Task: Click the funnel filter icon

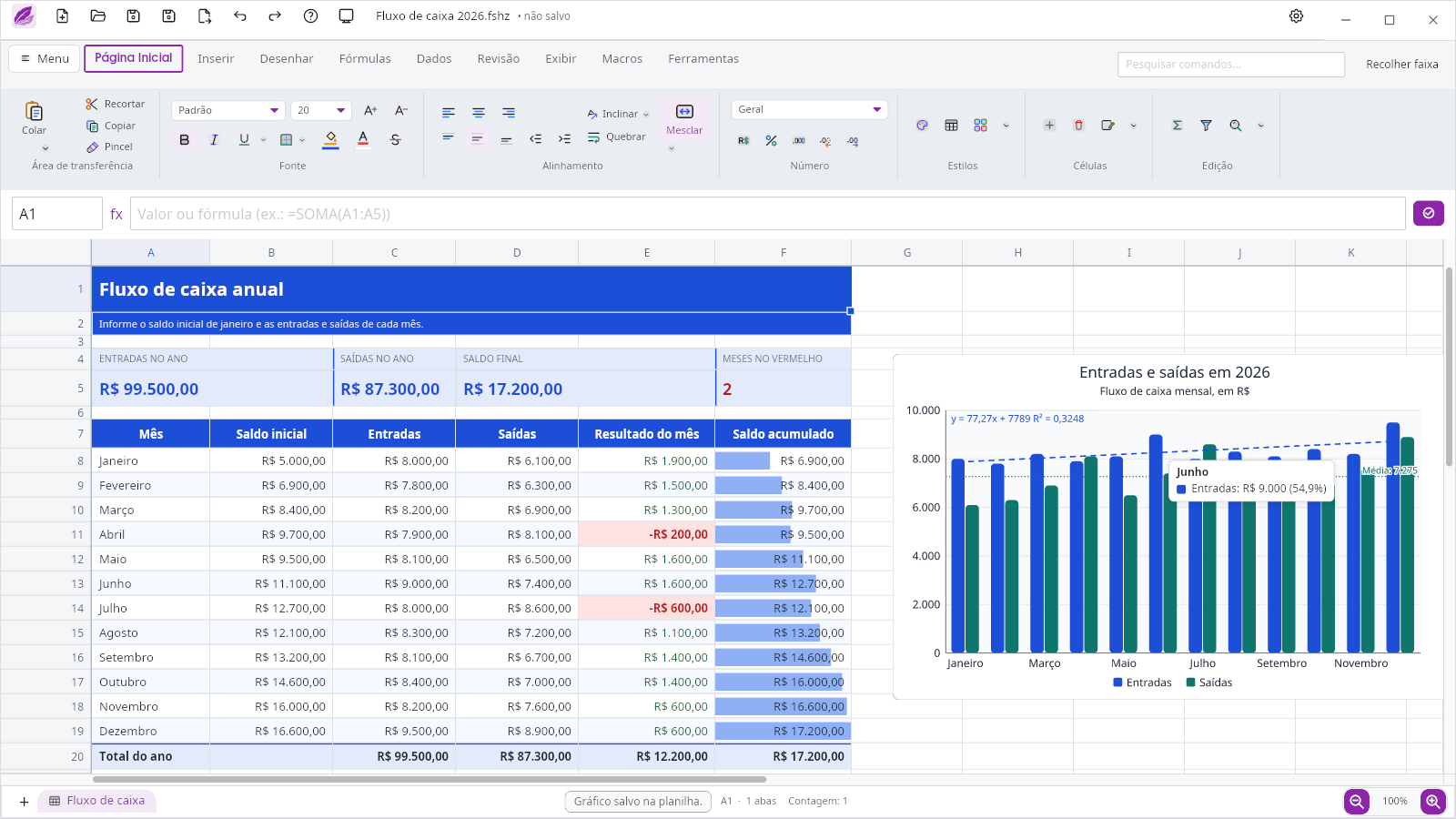Action: (1206, 126)
